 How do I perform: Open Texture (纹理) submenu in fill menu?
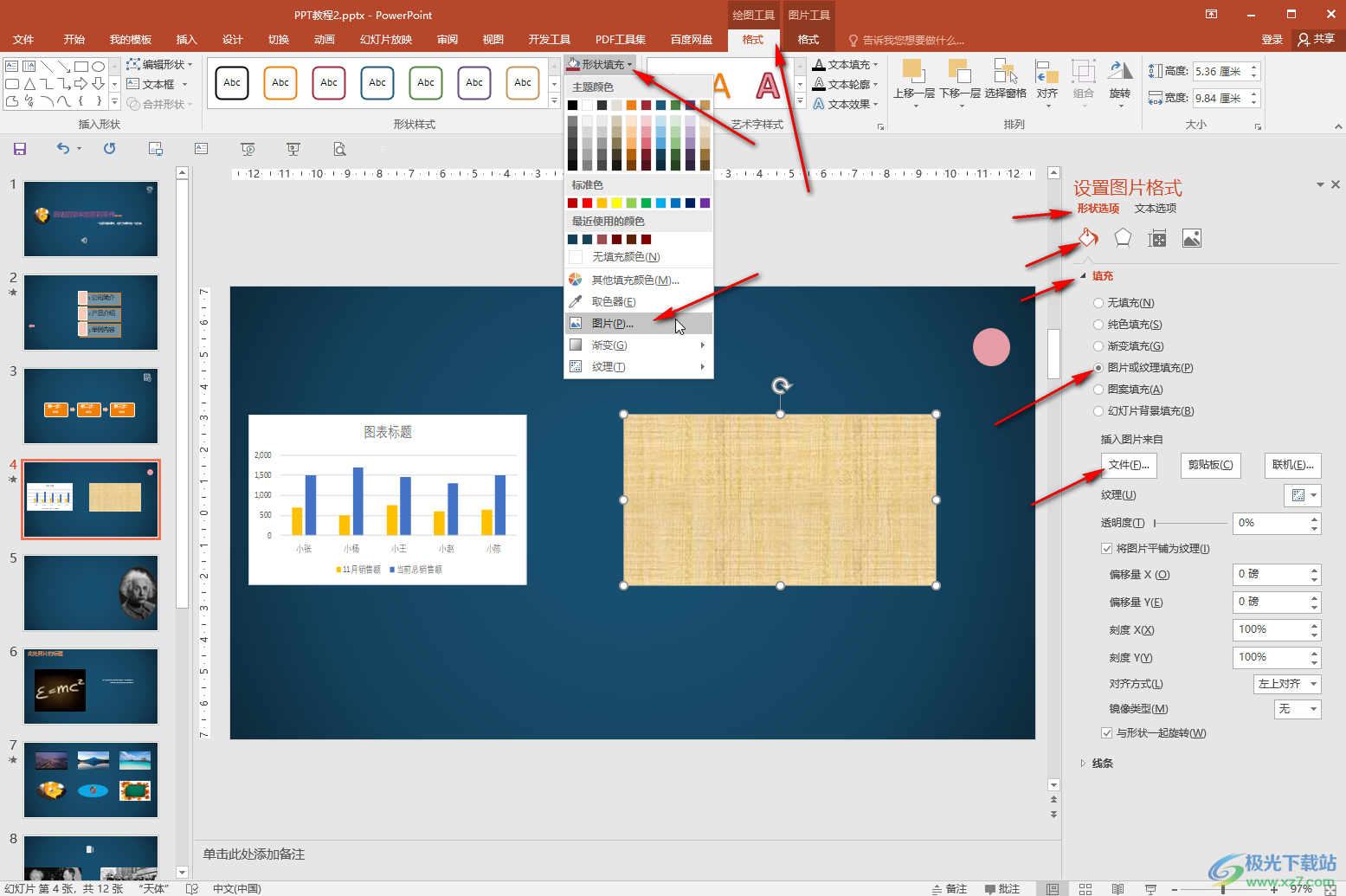tap(638, 366)
